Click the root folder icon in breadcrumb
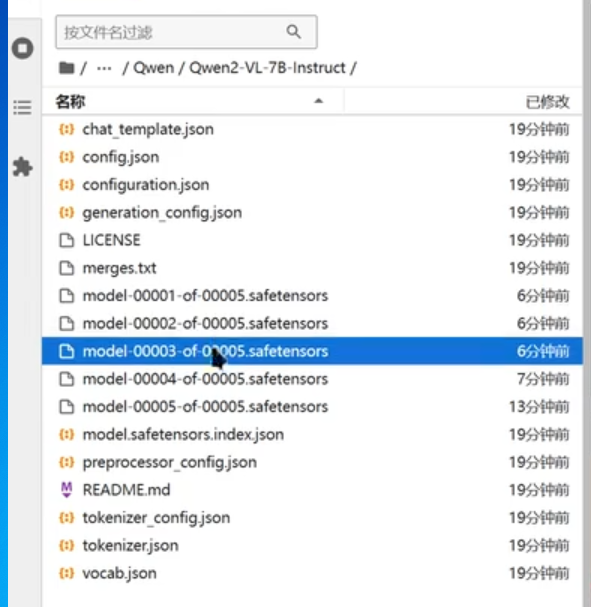 pyautogui.click(x=67, y=68)
